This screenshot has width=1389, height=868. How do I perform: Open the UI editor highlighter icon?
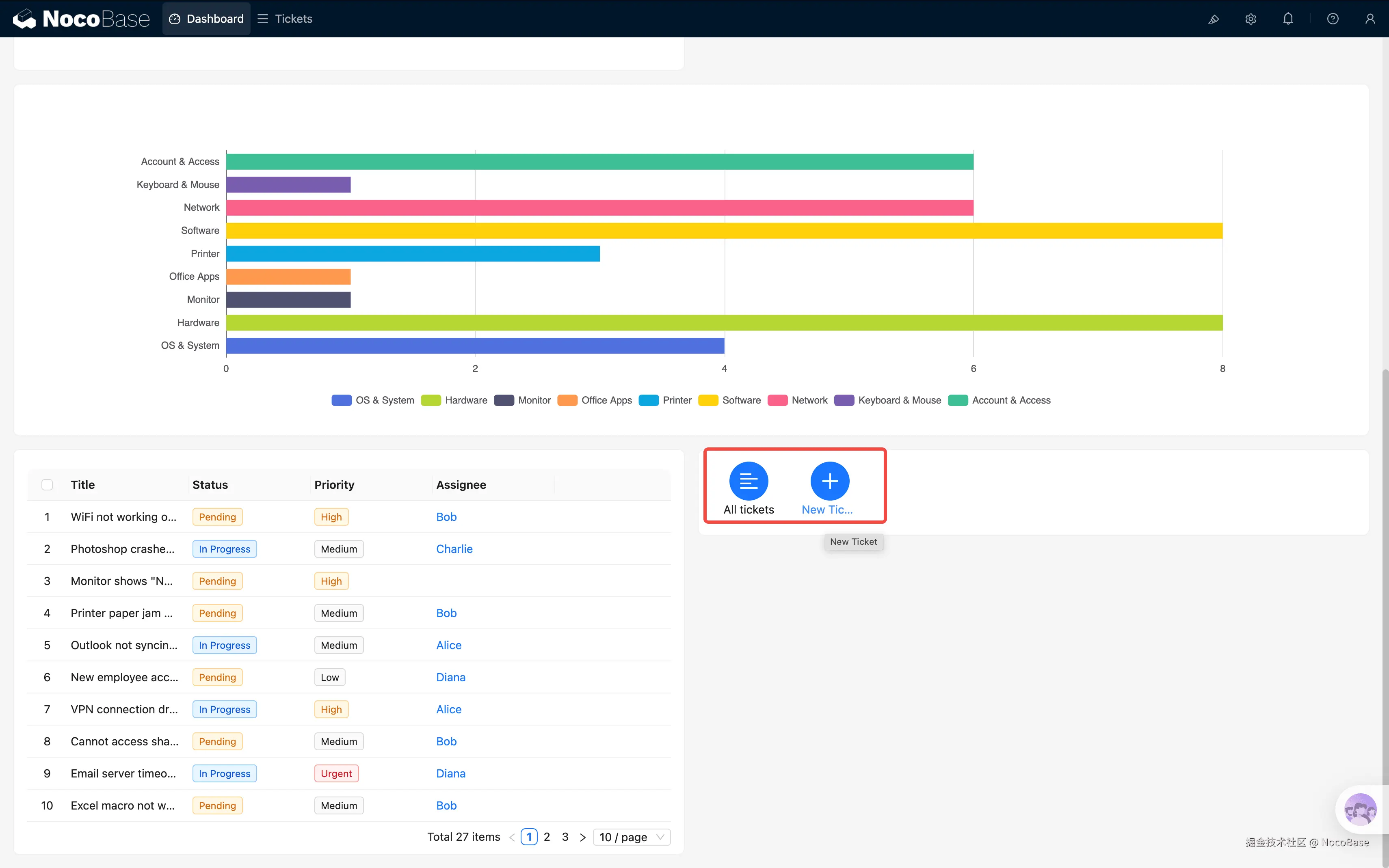point(1213,18)
